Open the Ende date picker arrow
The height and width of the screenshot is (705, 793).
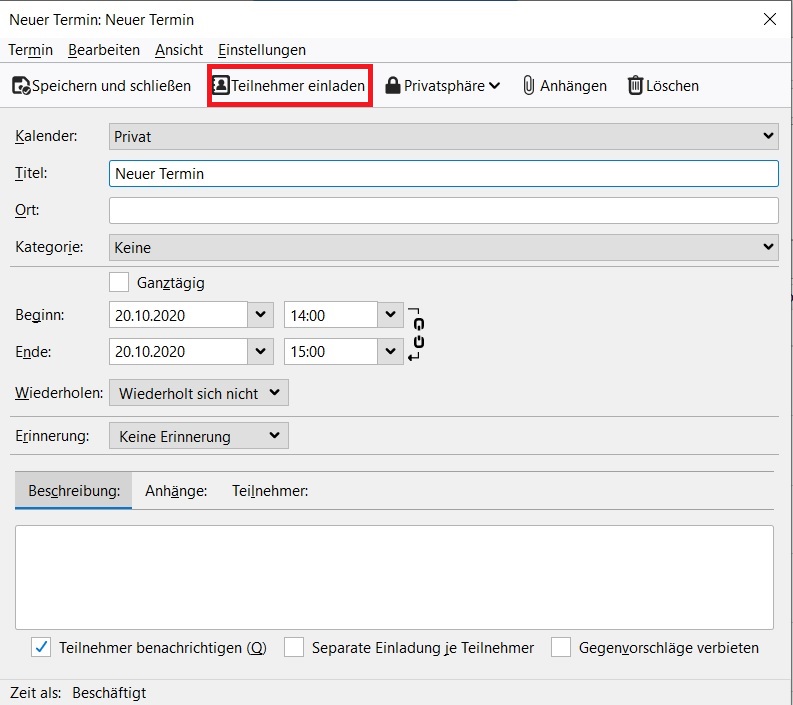260,351
